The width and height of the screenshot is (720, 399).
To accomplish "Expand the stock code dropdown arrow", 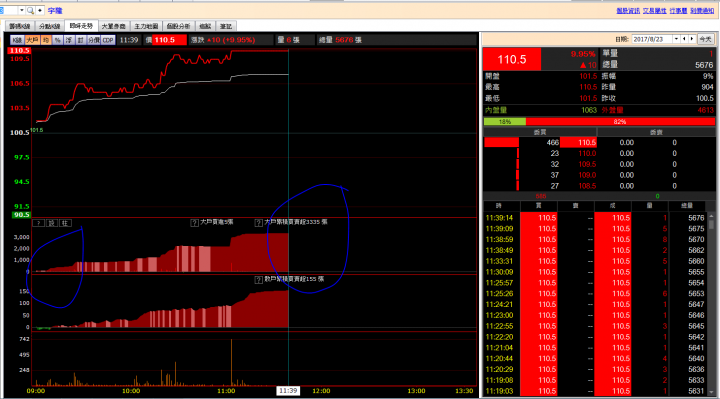I will tap(21, 10).
